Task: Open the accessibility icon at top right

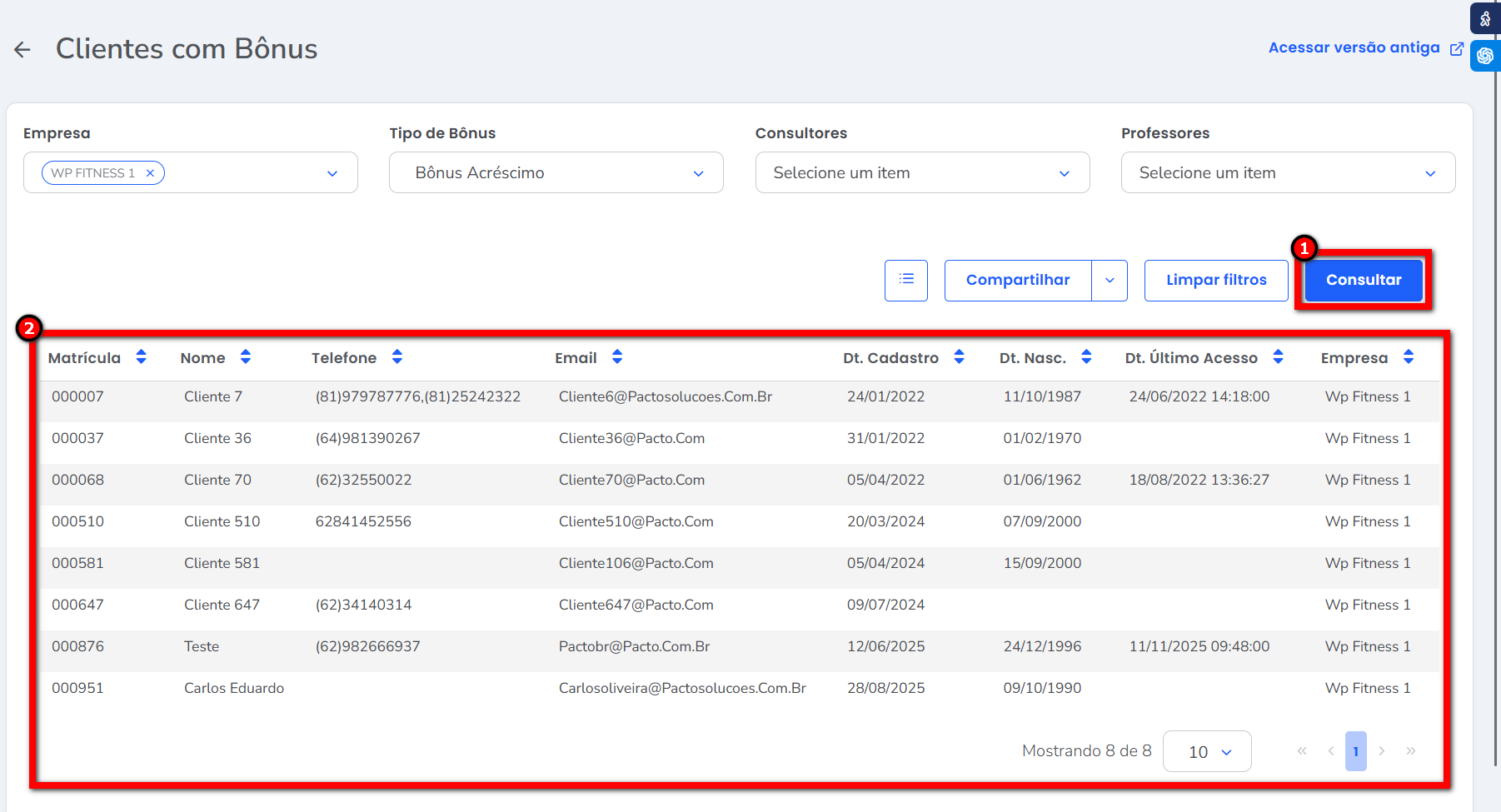Action: (1485, 18)
